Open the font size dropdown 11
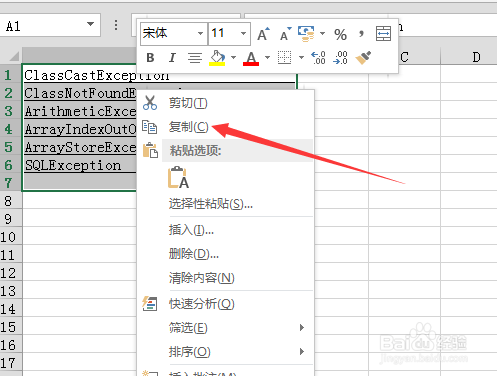 (x=243, y=33)
